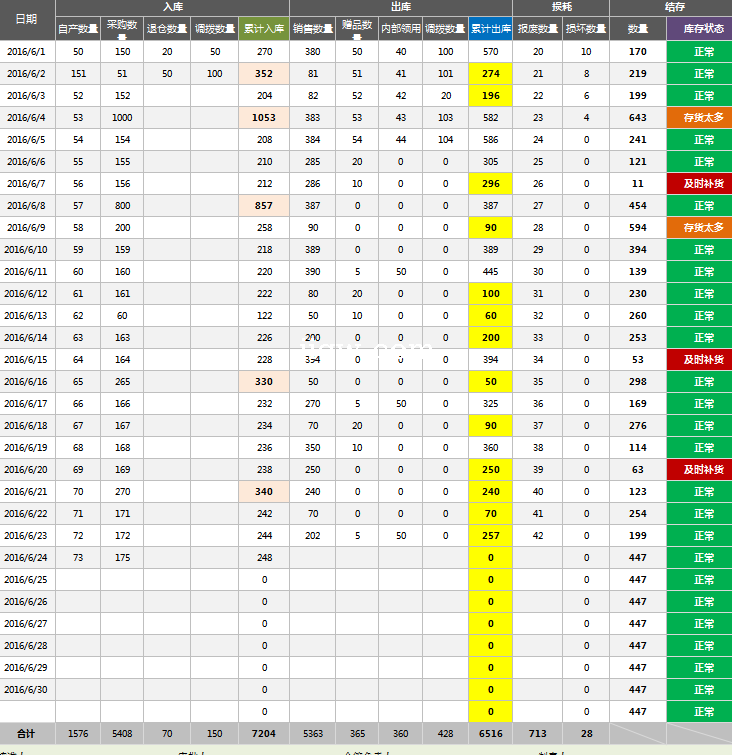The width and height of the screenshot is (732, 755).
Task: Click the 结存 group header
Action: [675, 7]
